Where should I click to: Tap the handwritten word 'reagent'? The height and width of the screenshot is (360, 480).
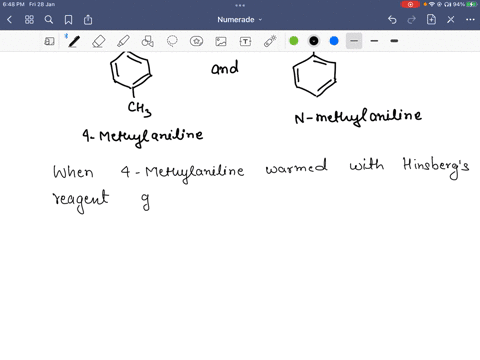tap(81, 201)
